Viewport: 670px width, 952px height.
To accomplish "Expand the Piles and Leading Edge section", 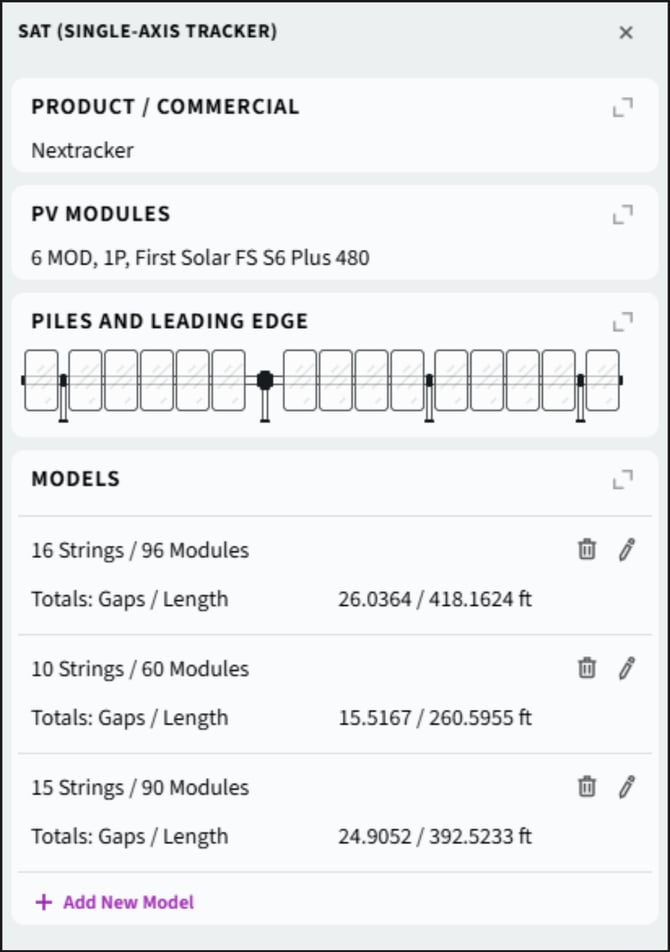I will (623, 321).
